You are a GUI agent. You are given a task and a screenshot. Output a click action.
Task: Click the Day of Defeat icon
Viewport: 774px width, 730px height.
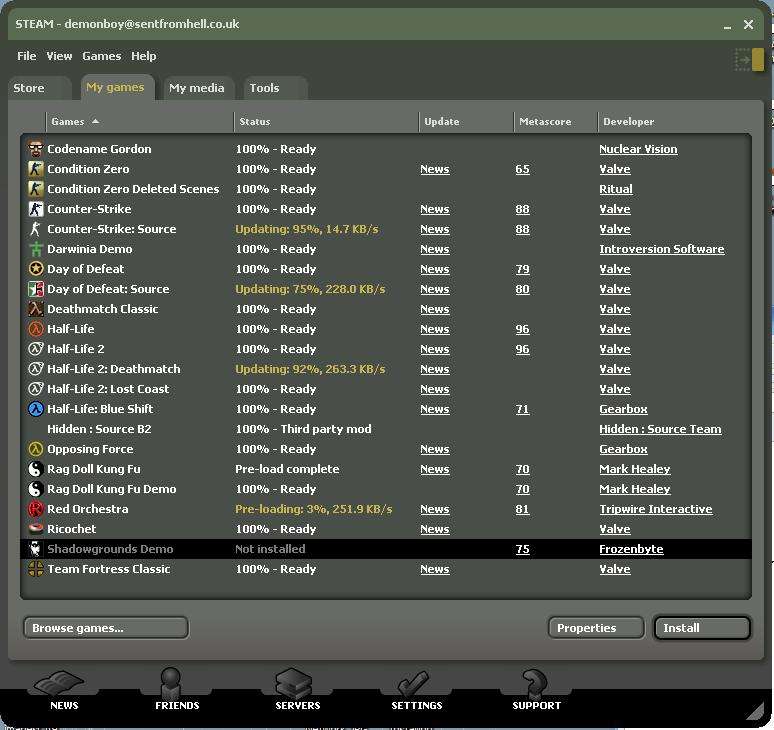(36, 269)
